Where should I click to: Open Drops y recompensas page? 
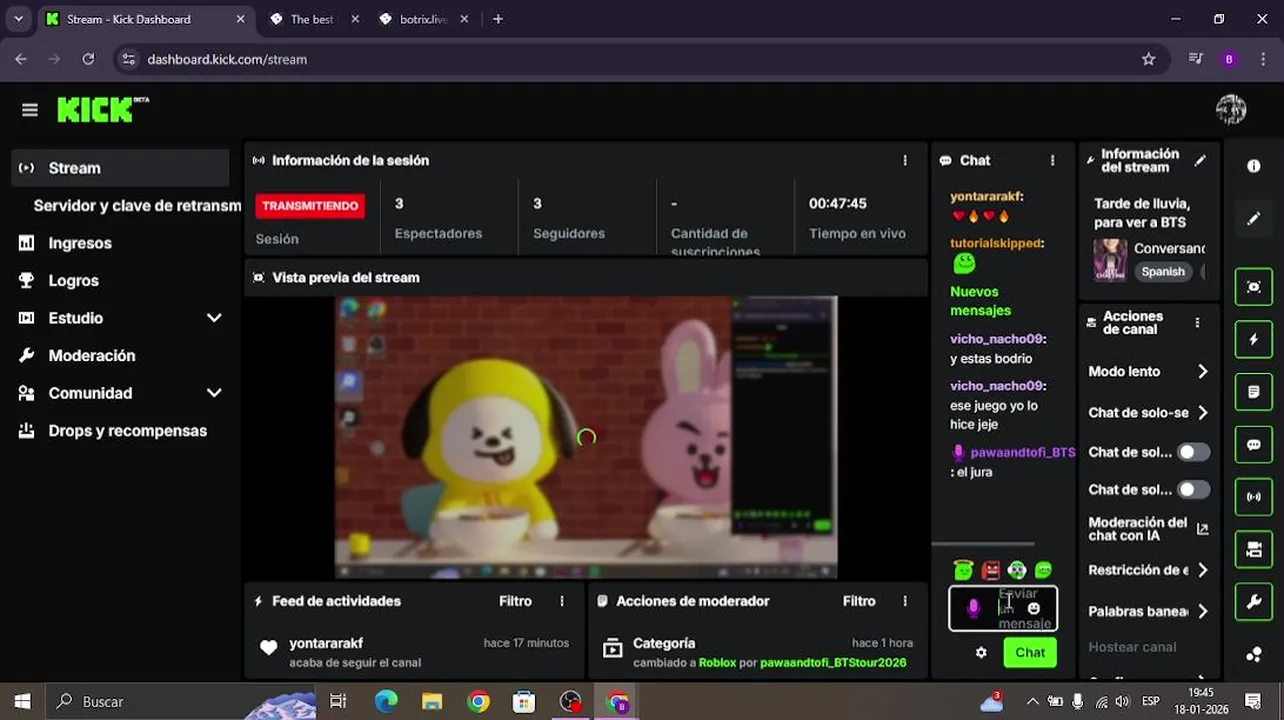pyautogui.click(x=128, y=431)
